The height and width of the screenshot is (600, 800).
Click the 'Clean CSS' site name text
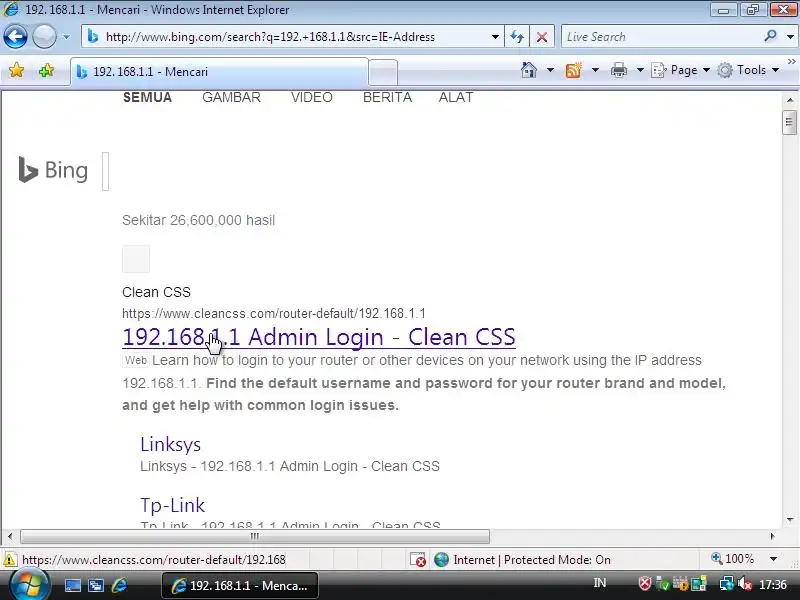click(156, 292)
